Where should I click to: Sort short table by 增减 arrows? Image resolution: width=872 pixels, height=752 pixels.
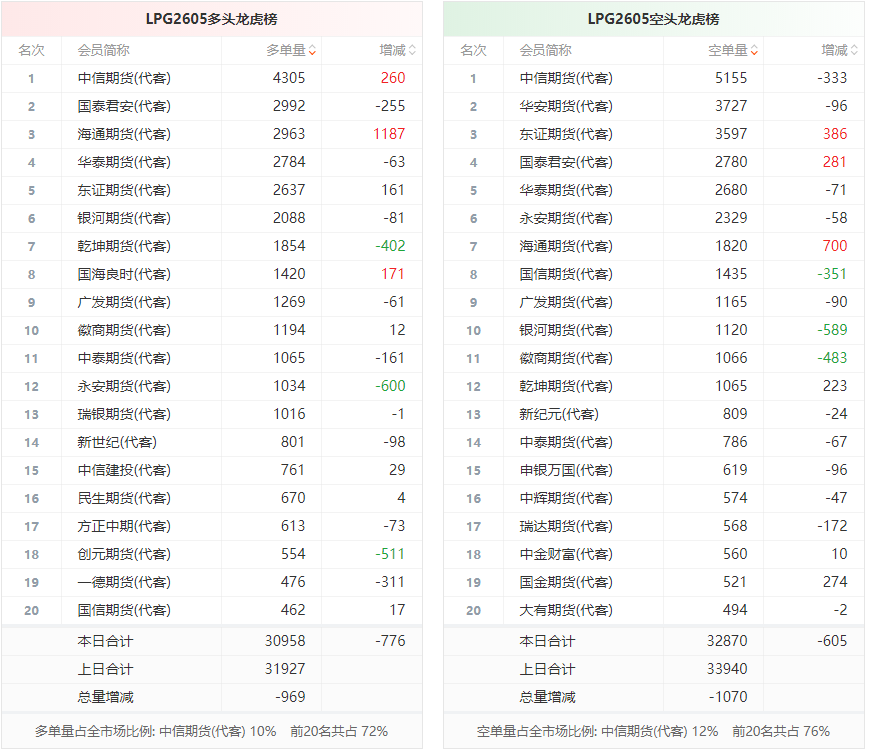click(855, 51)
